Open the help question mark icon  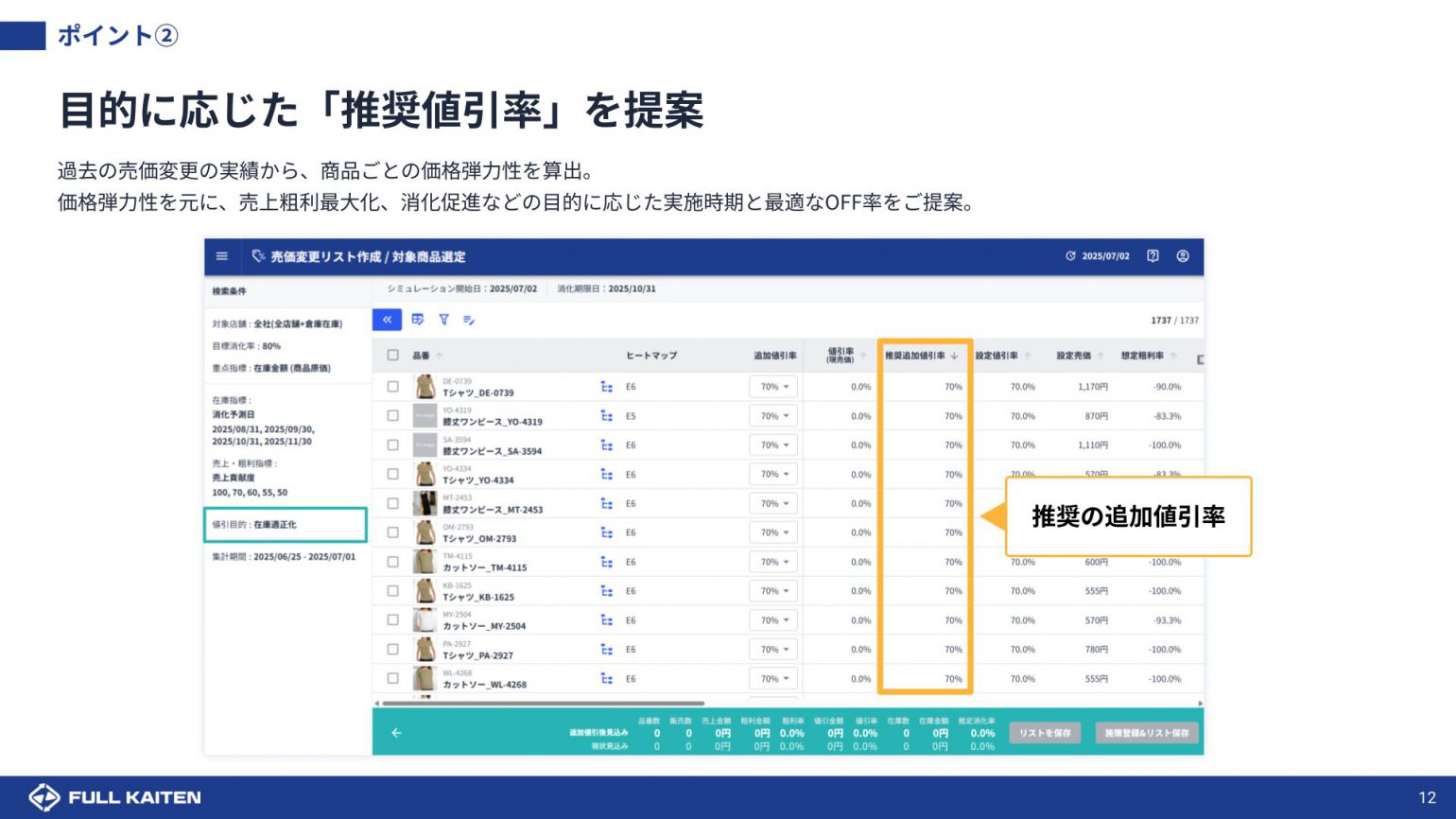coord(1153,256)
